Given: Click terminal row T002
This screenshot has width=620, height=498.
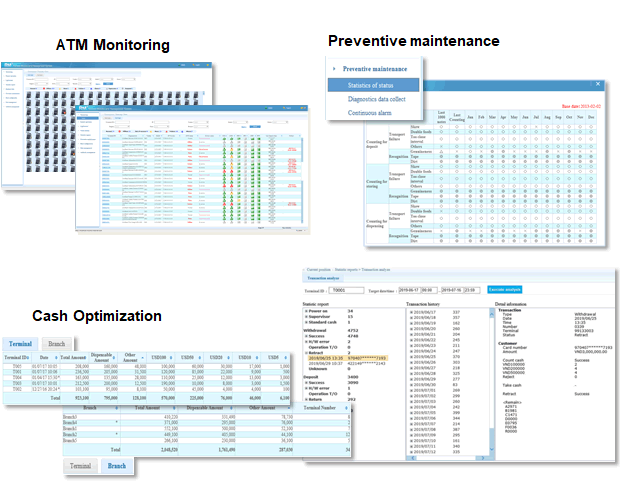Looking at the screenshot, I should click(147, 389).
